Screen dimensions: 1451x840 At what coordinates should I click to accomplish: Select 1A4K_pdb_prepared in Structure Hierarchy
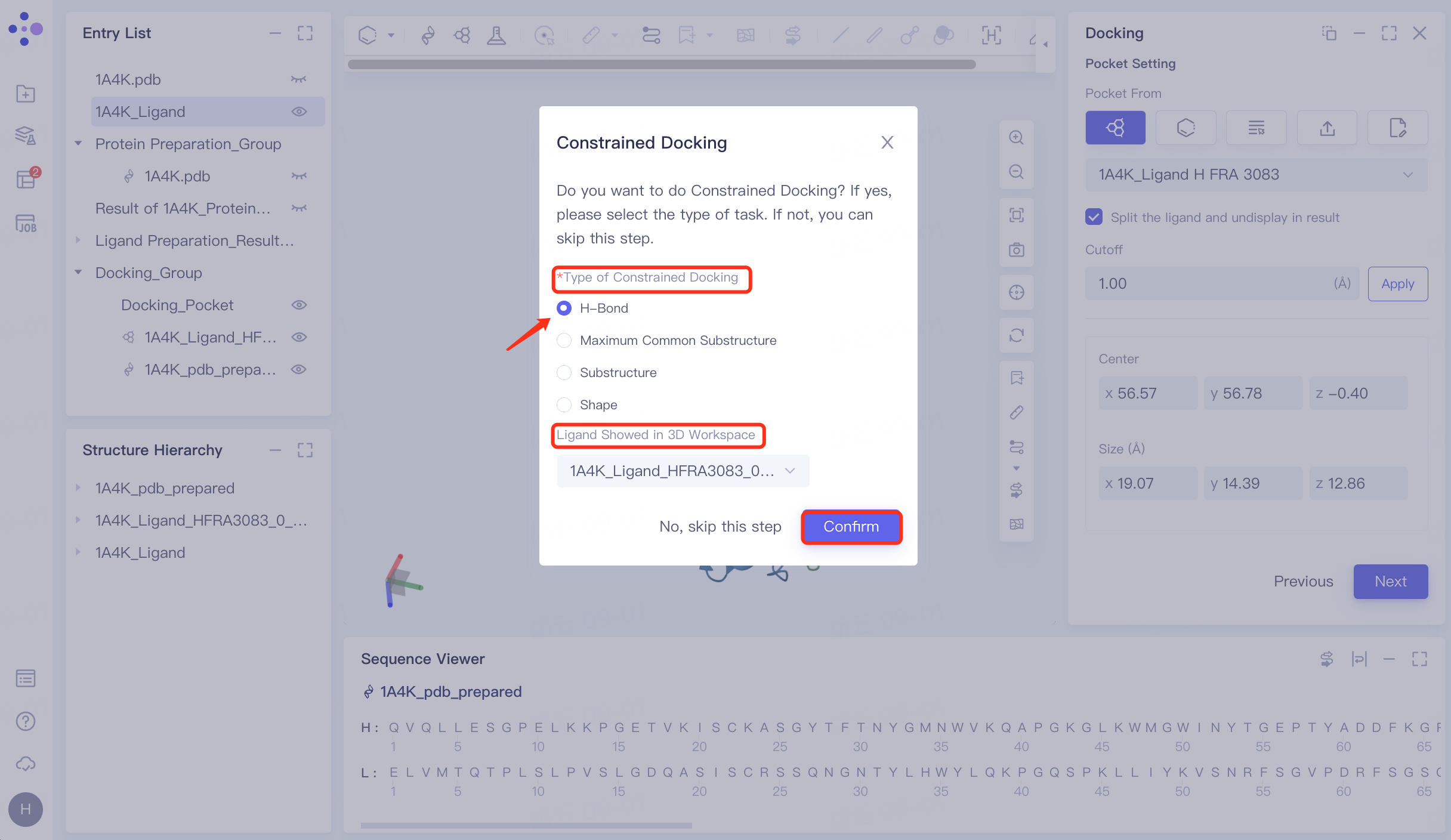click(165, 488)
